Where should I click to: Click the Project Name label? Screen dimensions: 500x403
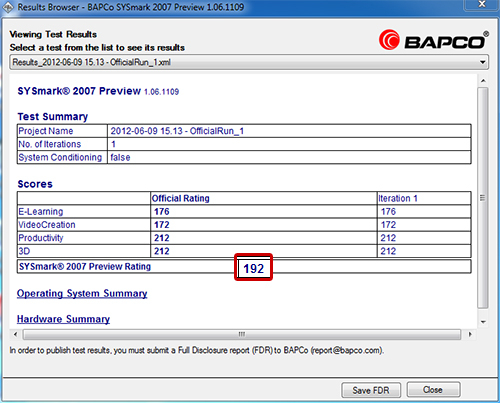(x=46, y=131)
